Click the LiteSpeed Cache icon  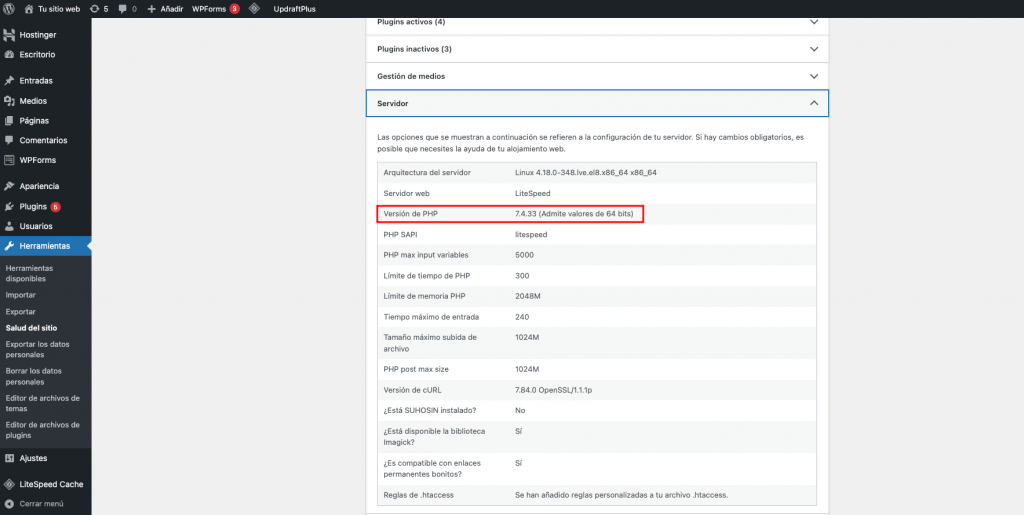(x=9, y=484)
